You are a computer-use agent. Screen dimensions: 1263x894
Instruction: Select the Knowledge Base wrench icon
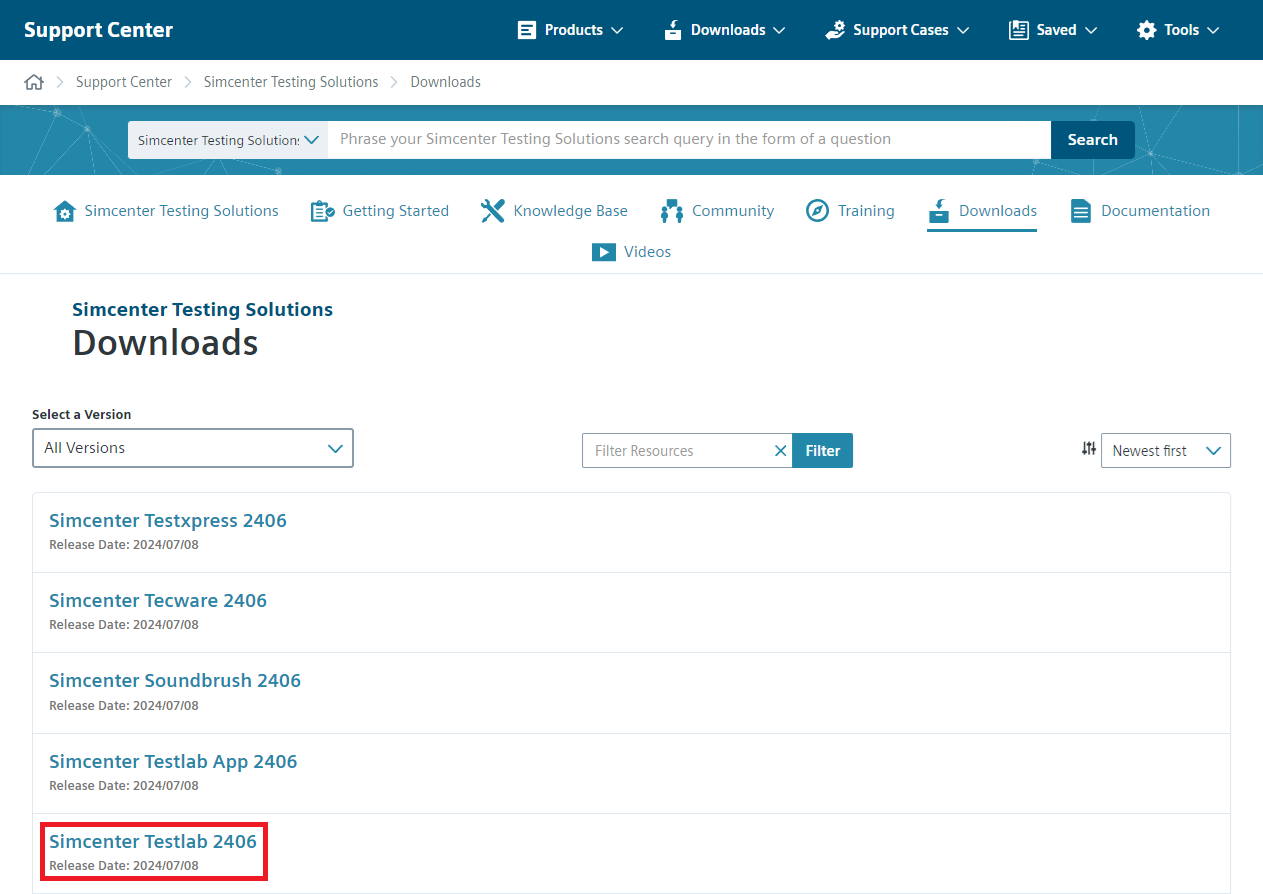(492, 210)
